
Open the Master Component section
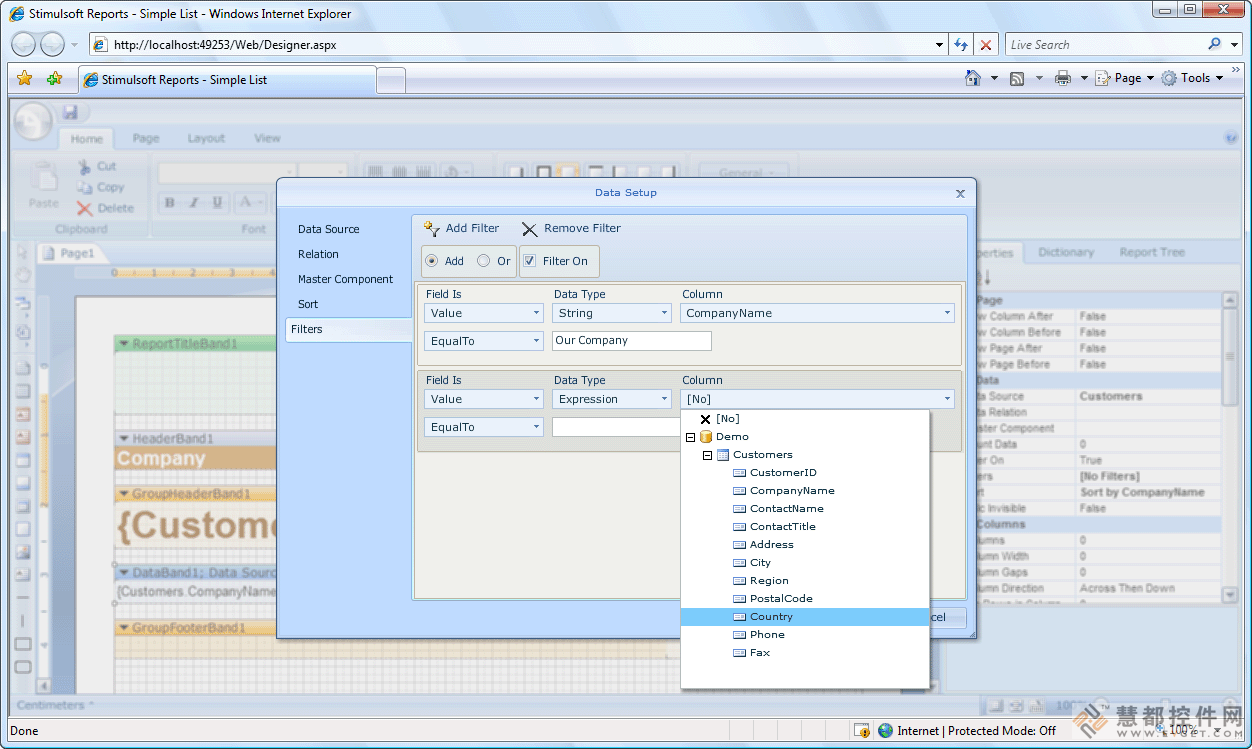345,279
